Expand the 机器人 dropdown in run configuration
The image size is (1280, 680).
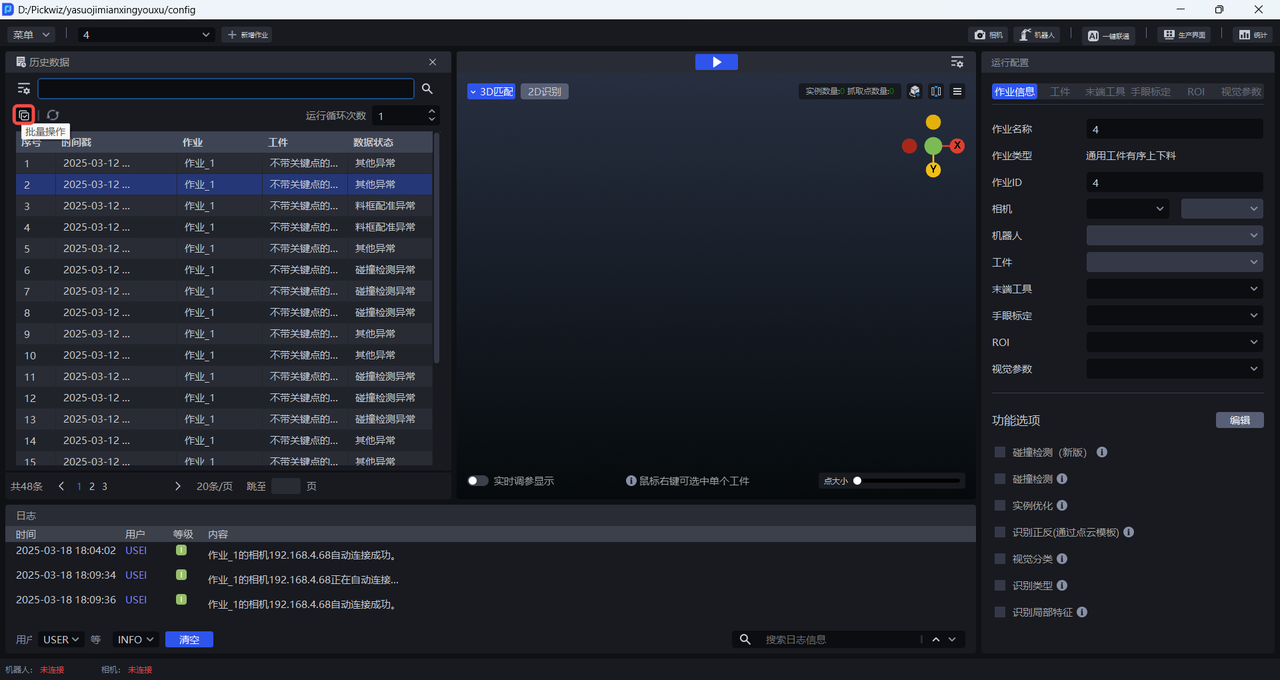[1174, 236]
